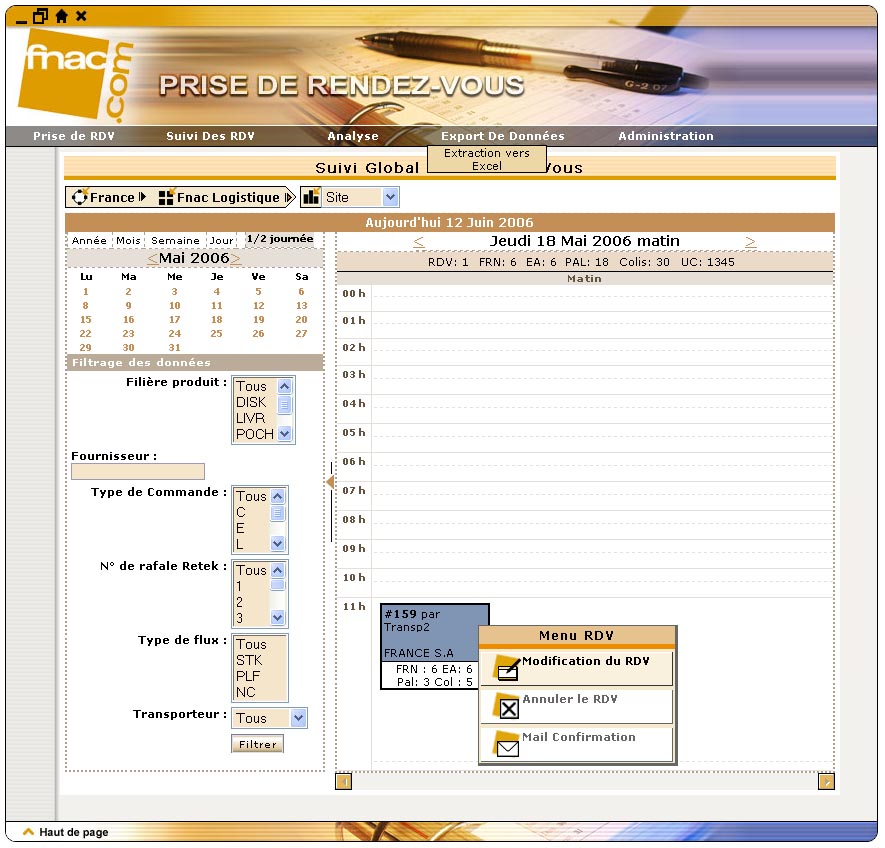
Task: Select day 12 in the calendar
Action: [x=259, y=305]
